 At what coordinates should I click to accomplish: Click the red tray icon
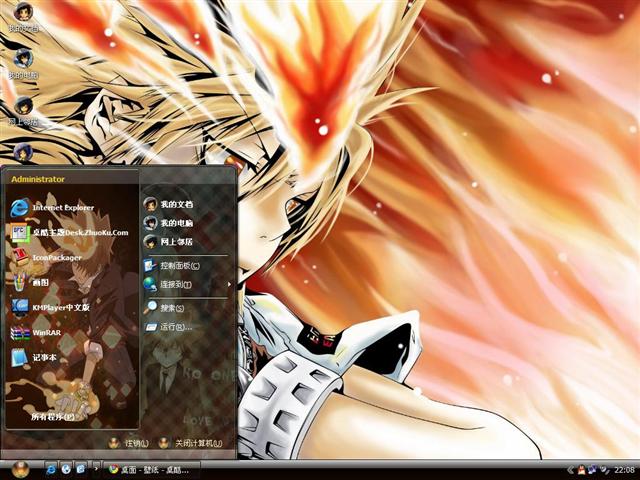(581, 470)
